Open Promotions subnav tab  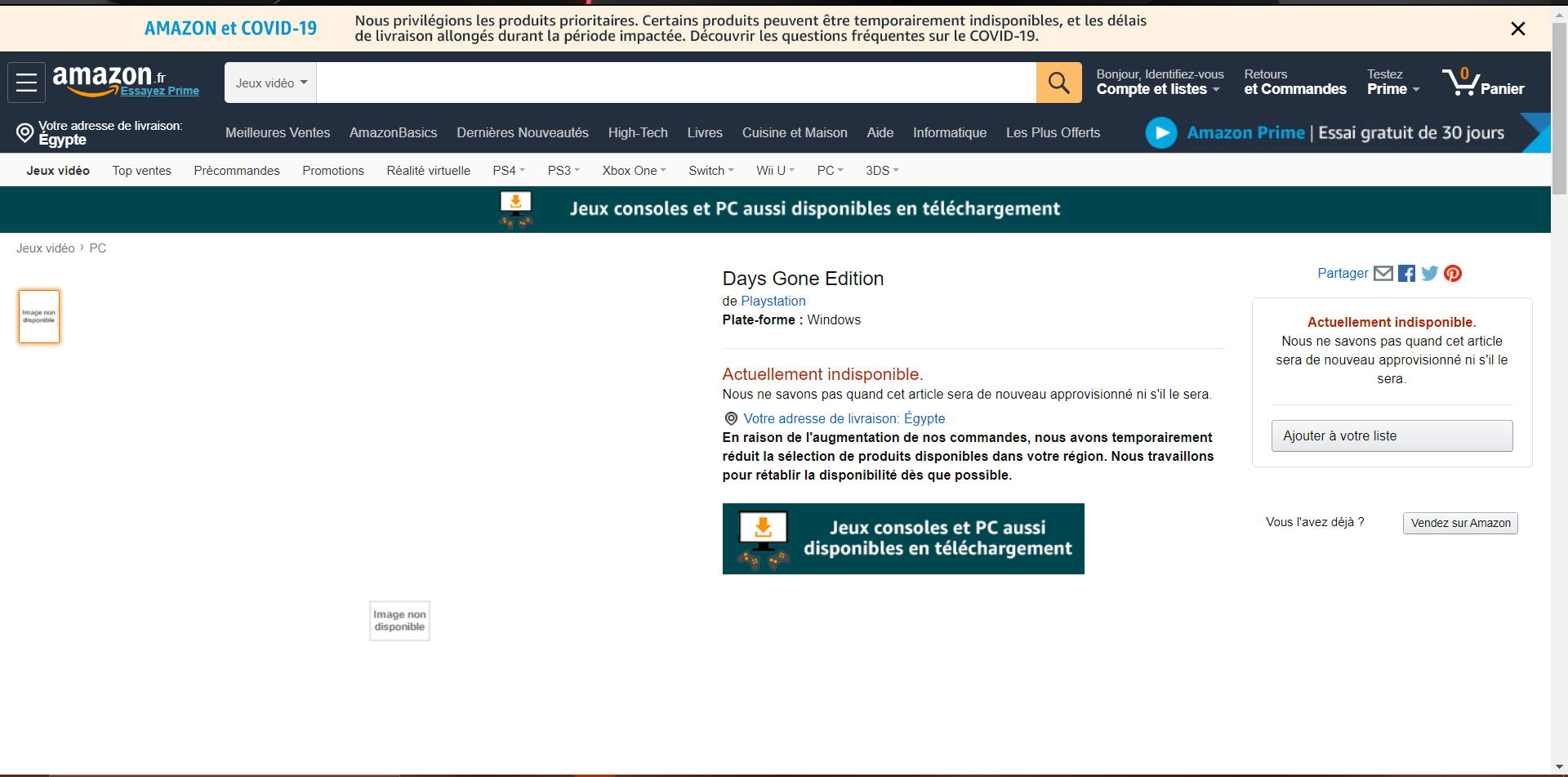click(x=333, y=170)
